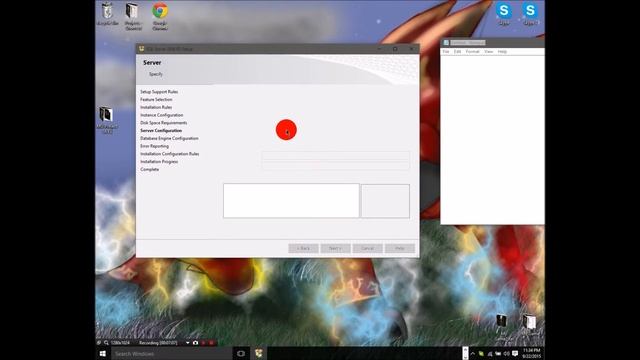This screenshot has height=360, width=640.
Task: Click the 1280x1024 resolution label on recorder
Action: [x=120, y=343]
